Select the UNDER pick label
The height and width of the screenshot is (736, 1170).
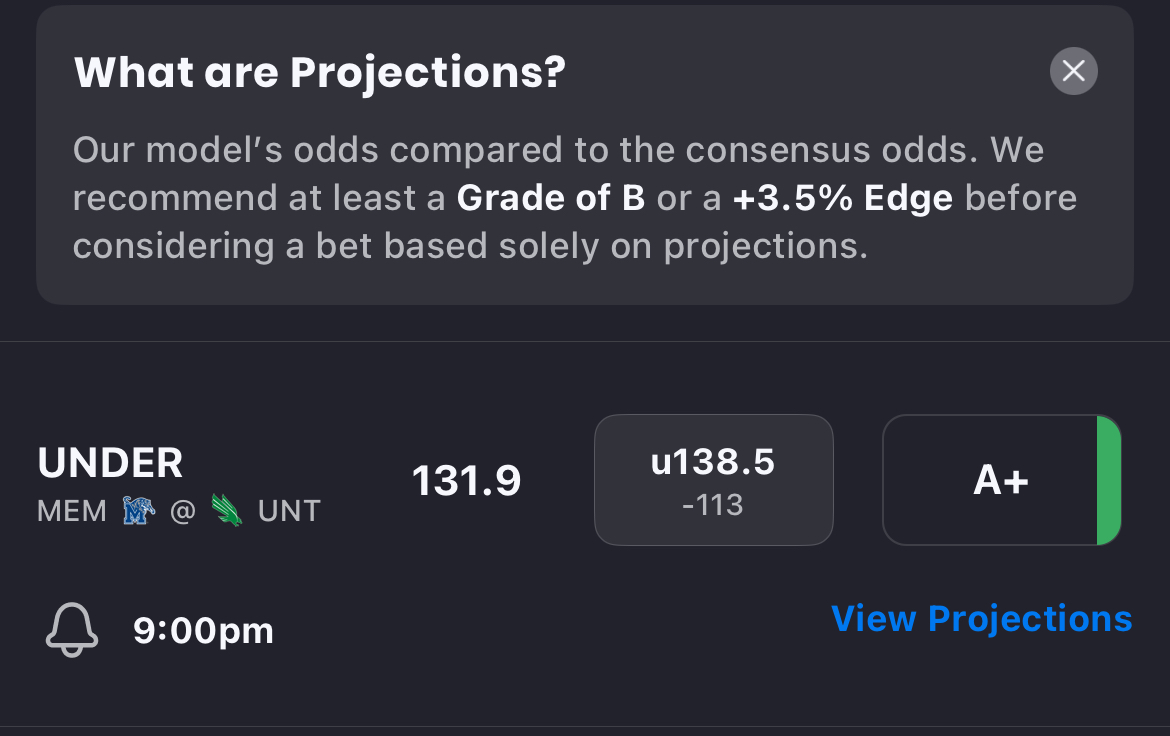point(110,463)
